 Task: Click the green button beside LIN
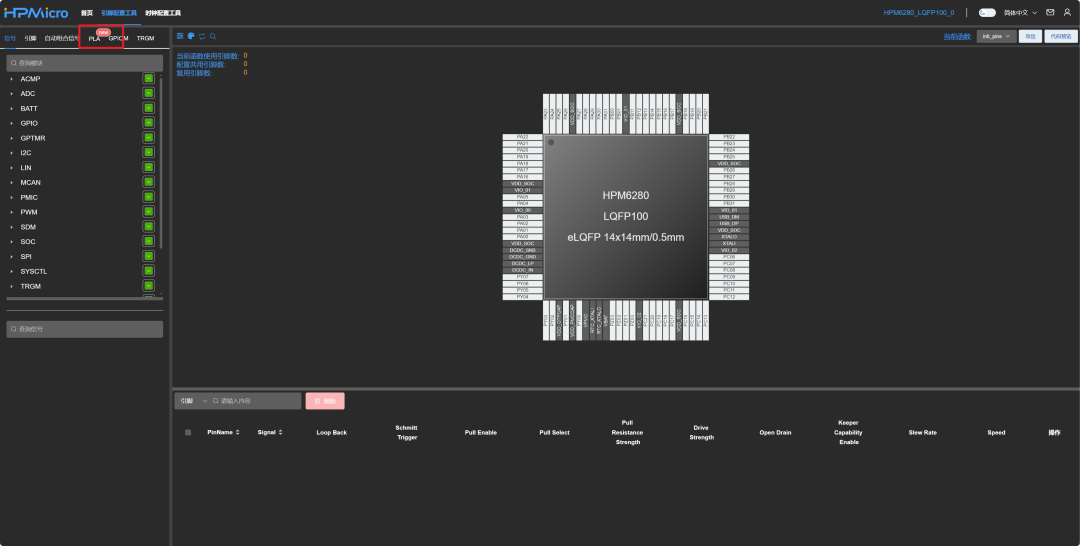click(148, 167)
